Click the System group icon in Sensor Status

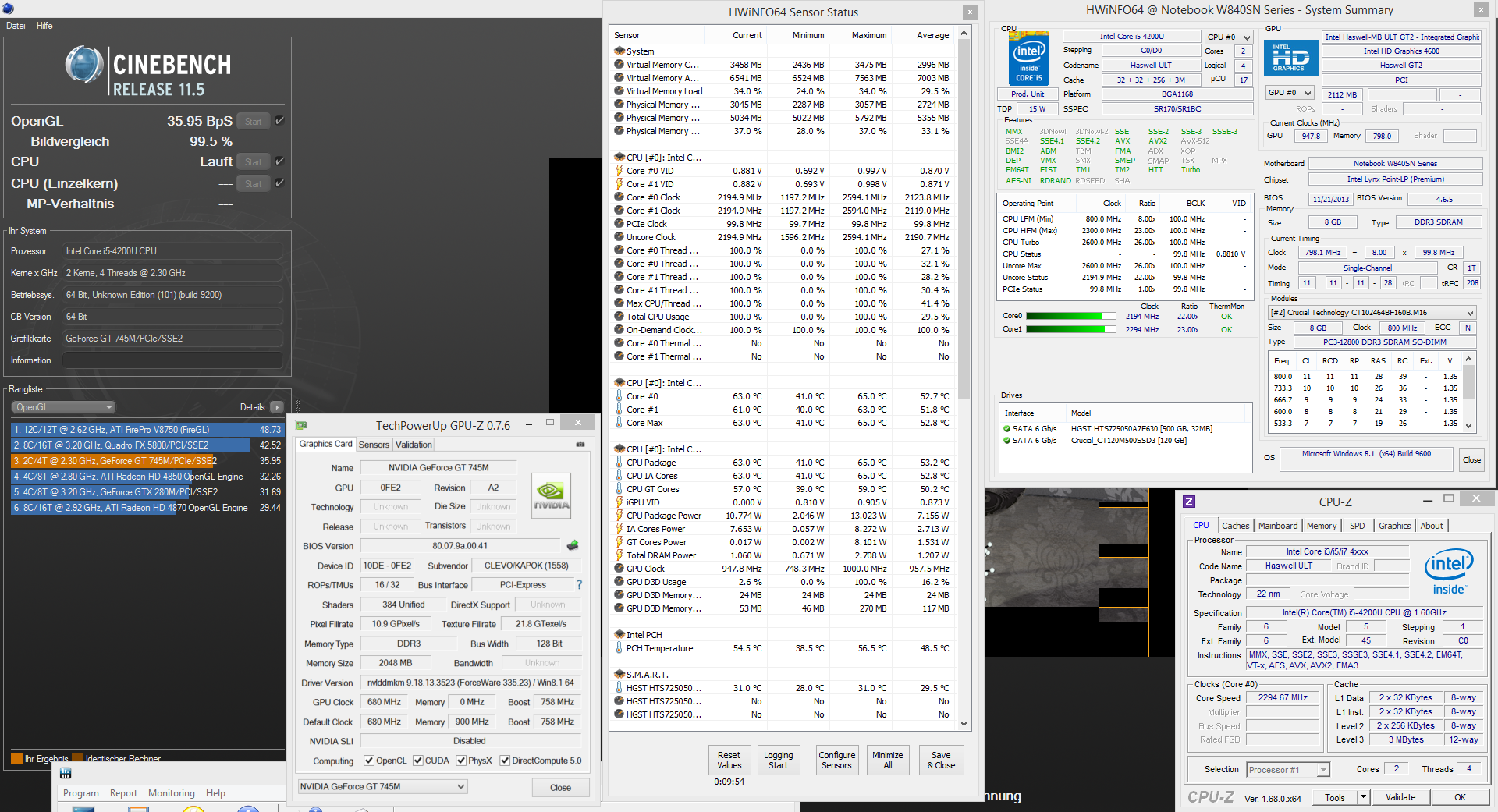click(x=619, y=51)
